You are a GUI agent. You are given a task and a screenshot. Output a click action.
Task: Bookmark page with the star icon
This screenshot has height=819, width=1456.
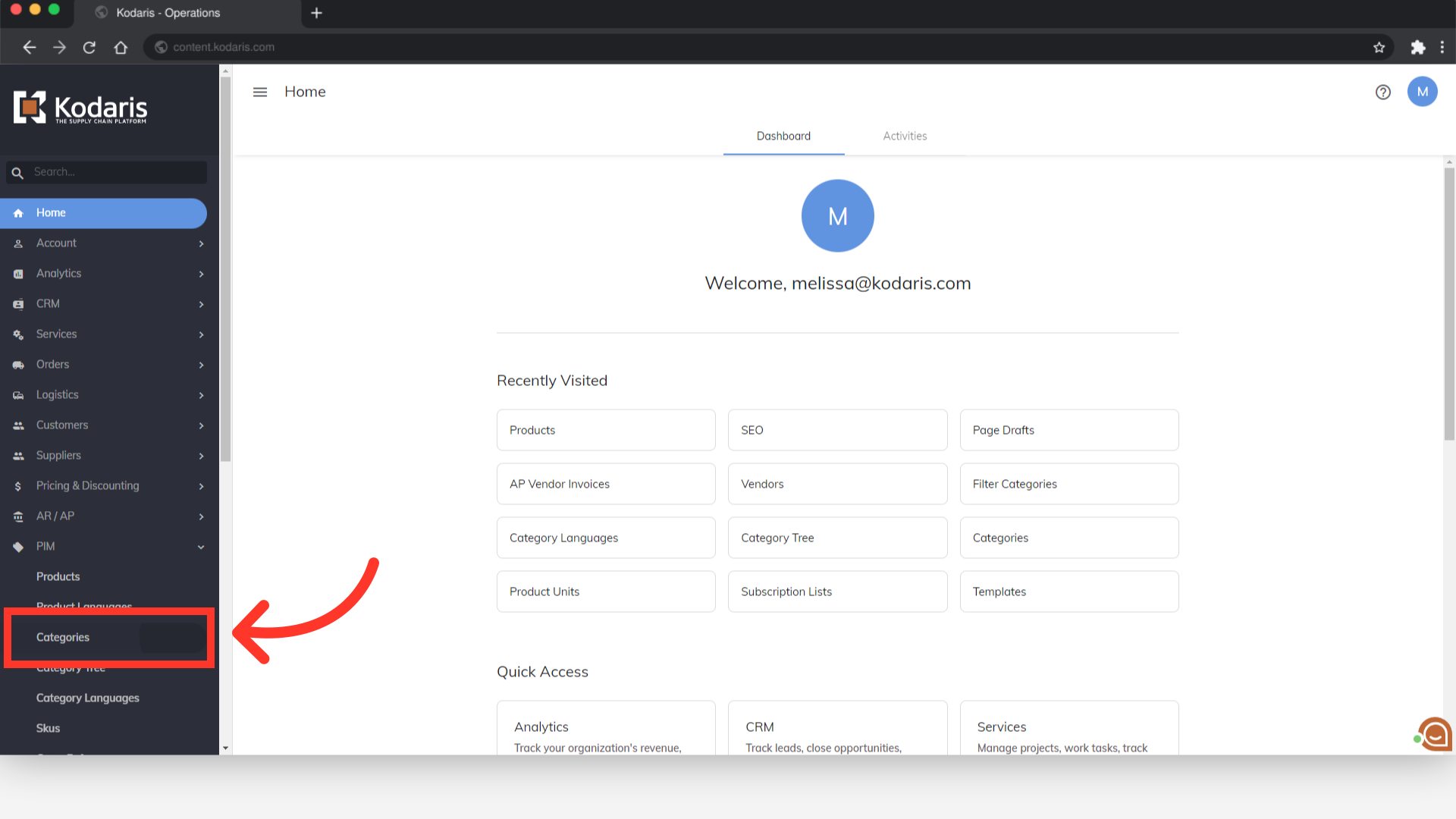[x=1379, y=47]
